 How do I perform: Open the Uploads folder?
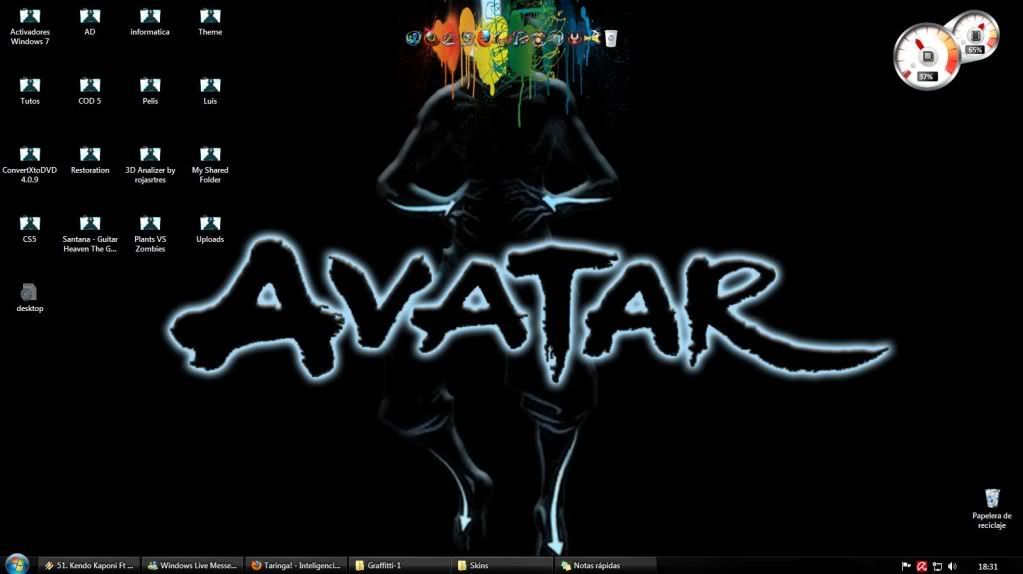210,230
